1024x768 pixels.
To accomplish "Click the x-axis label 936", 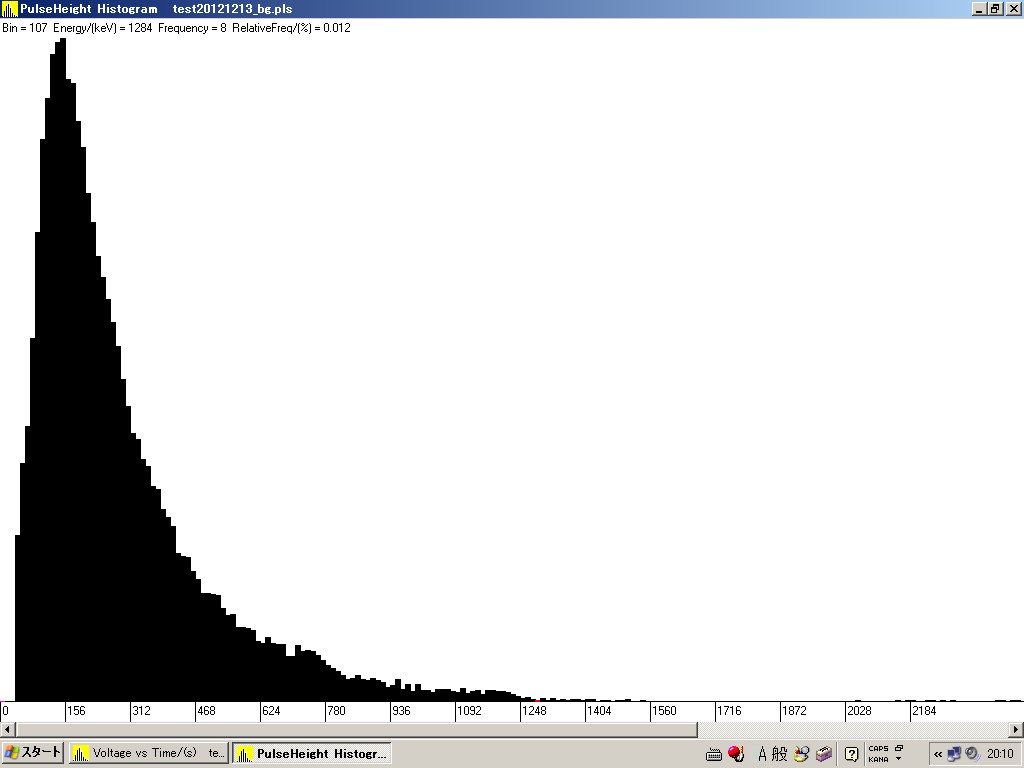I will coord(402,711).
